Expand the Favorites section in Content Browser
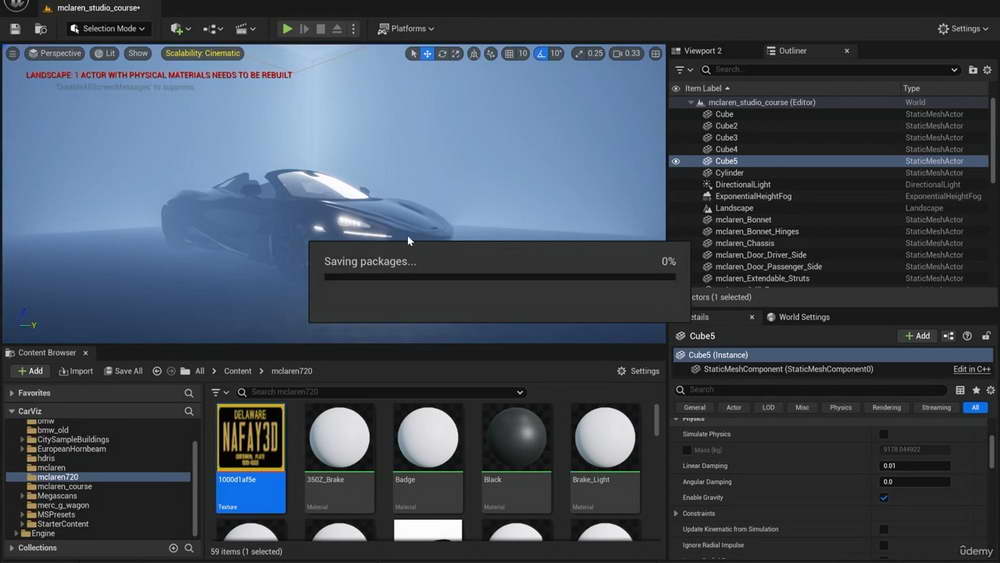 point(12,393)
